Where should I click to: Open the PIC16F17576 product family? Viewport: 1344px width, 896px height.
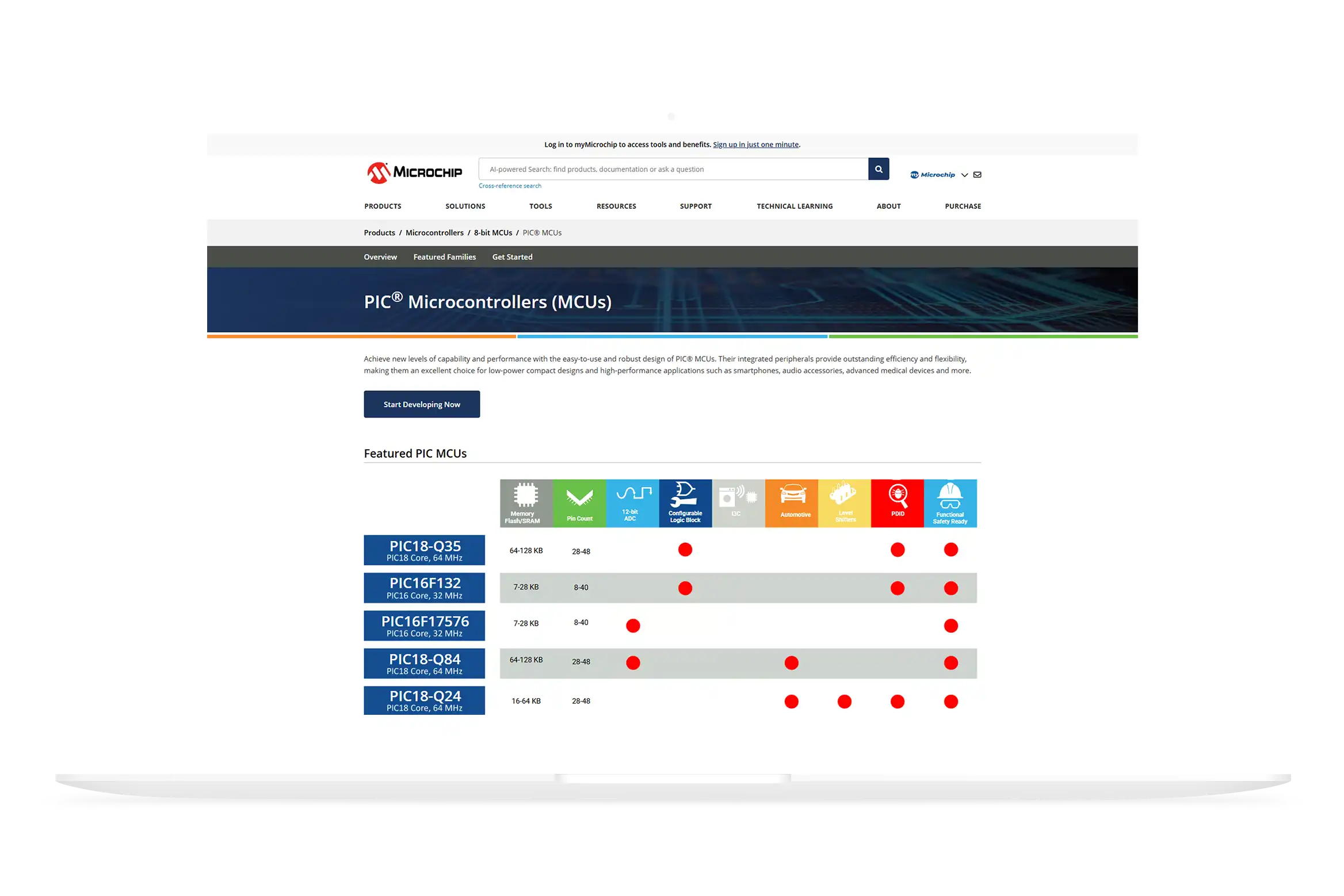tap(424, 626)
